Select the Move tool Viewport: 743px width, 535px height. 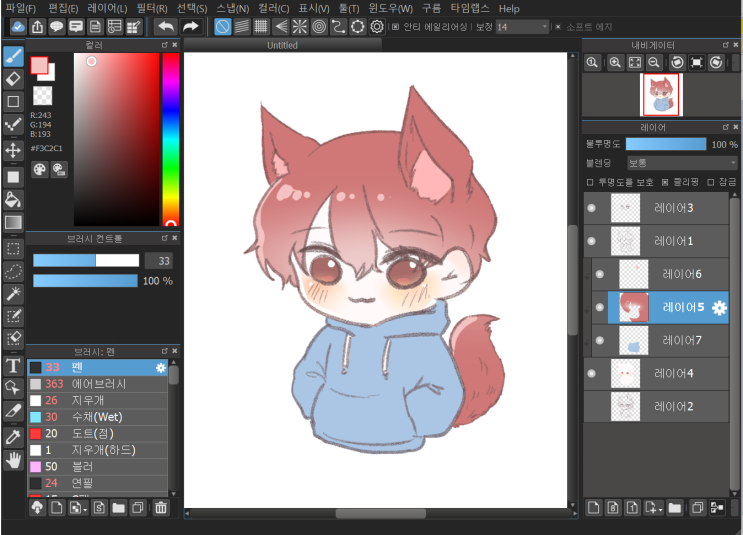[x=13, y=150]
